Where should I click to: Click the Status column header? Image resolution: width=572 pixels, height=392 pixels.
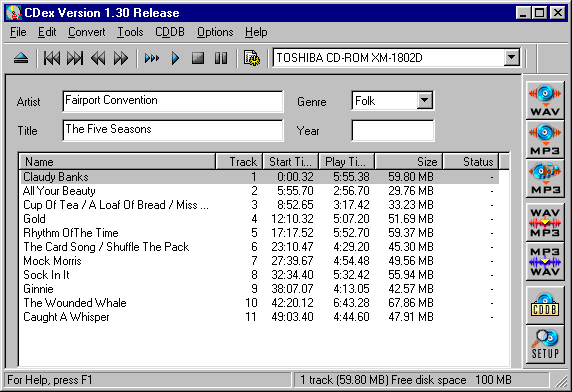(471, 162)
